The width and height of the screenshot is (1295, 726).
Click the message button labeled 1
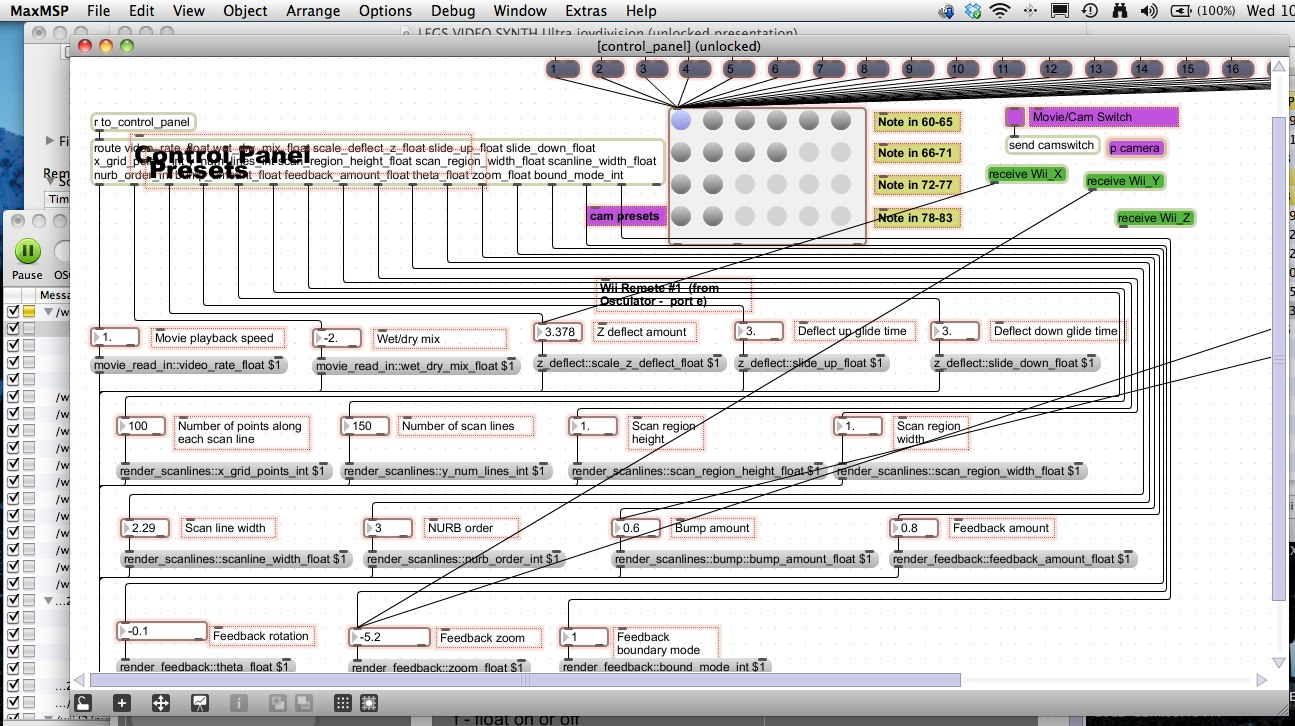click(x=564, y=69)
